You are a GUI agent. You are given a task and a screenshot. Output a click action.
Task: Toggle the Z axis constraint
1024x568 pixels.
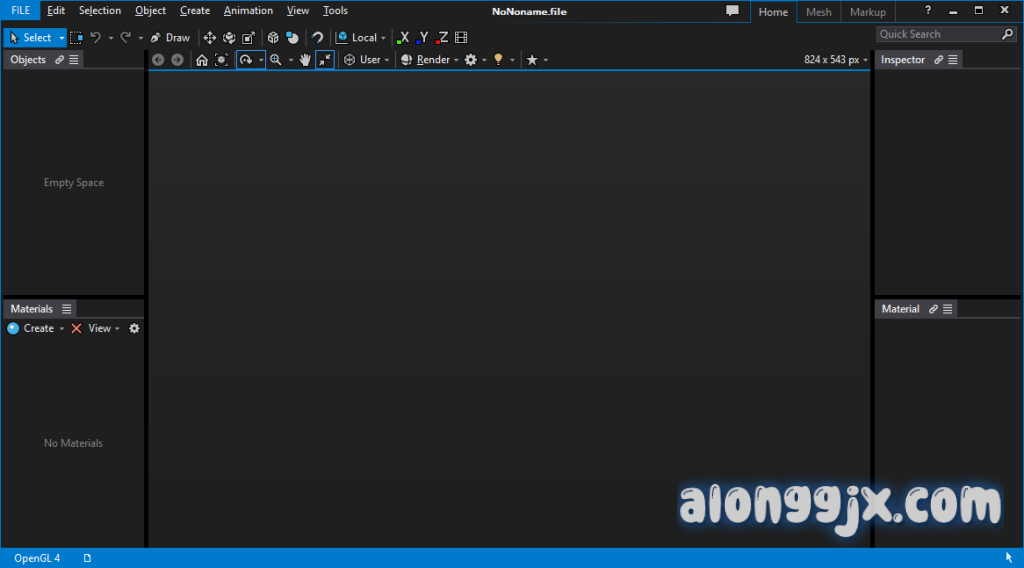tap(442, 38)
